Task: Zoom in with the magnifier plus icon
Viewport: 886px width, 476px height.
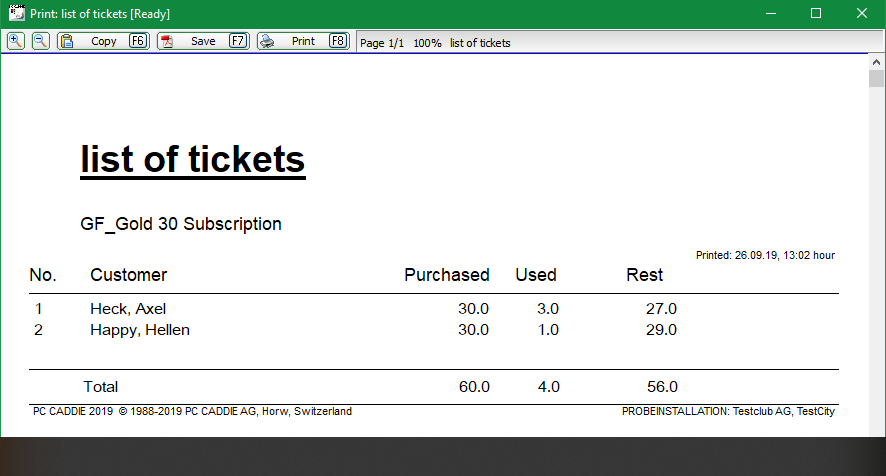Action: (16, 41)
